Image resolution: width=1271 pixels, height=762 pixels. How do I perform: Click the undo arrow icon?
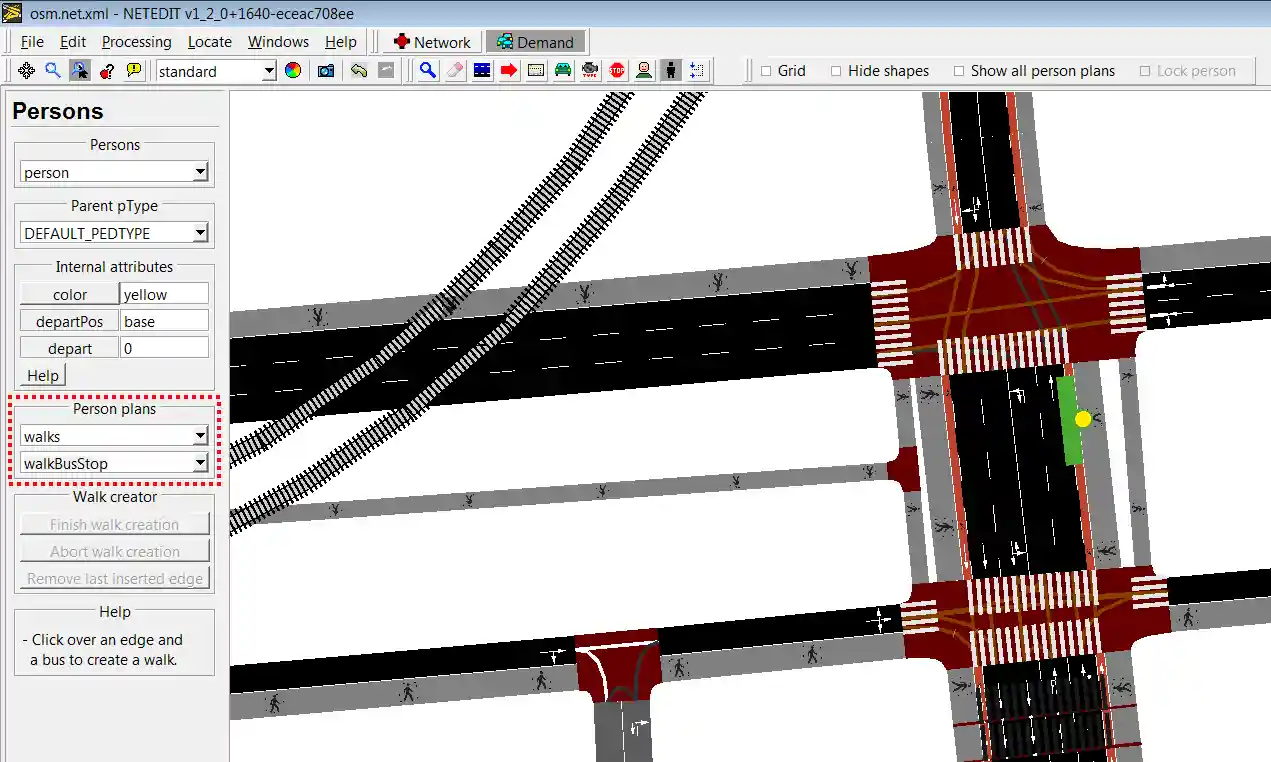tap(359, 71)
